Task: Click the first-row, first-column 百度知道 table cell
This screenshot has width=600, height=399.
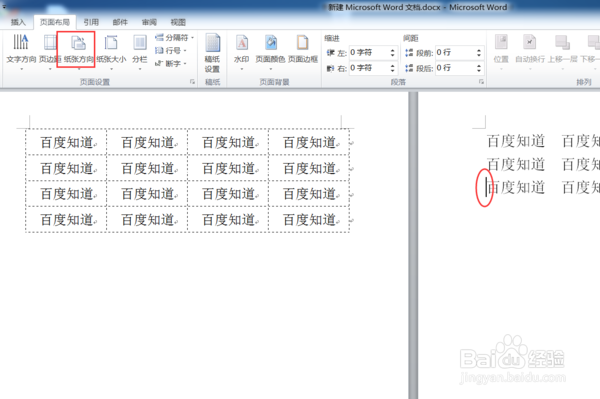Action: pyautogui.click(x=67, y=142)
